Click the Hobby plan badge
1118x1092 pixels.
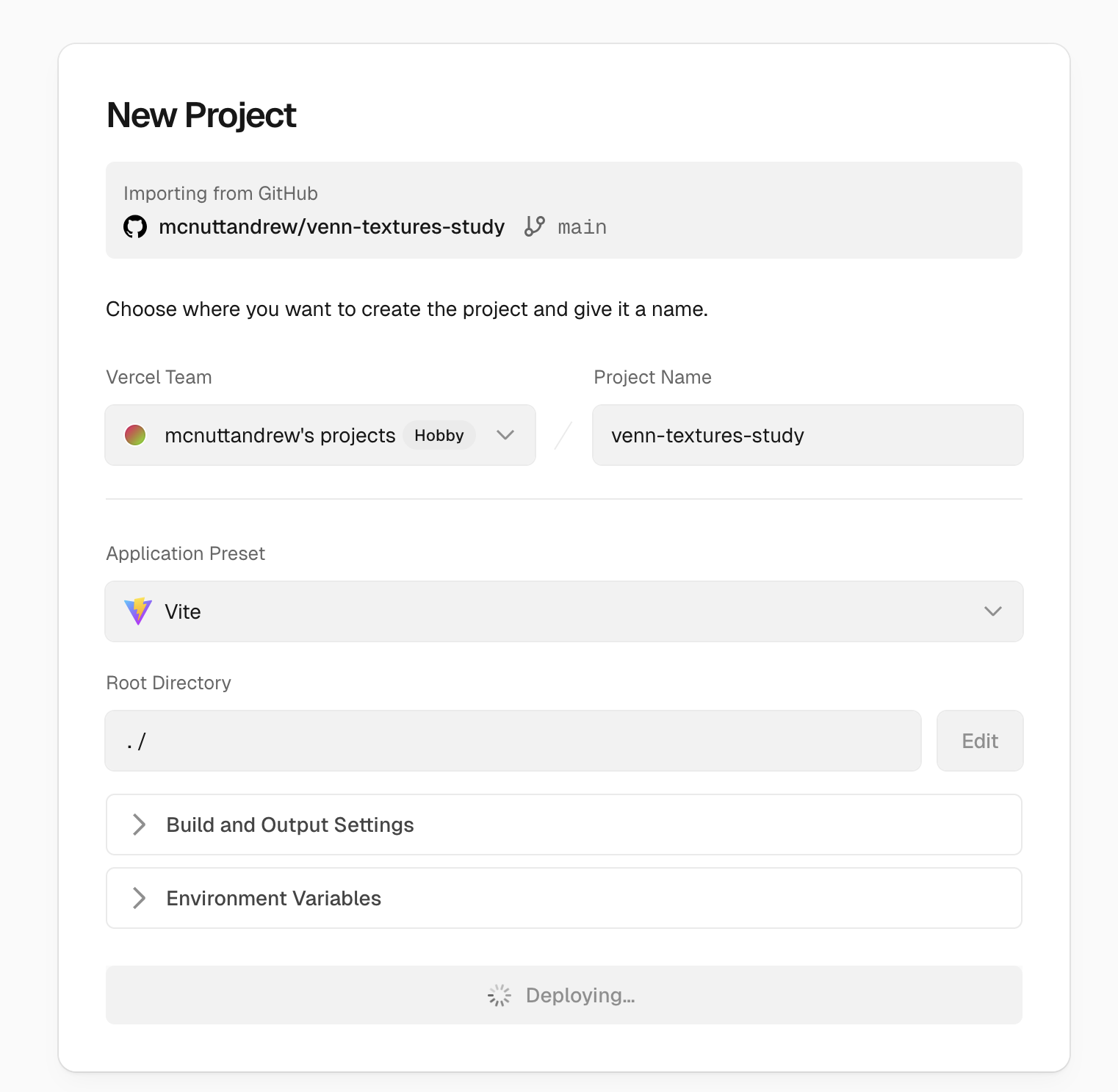point(439,435)
